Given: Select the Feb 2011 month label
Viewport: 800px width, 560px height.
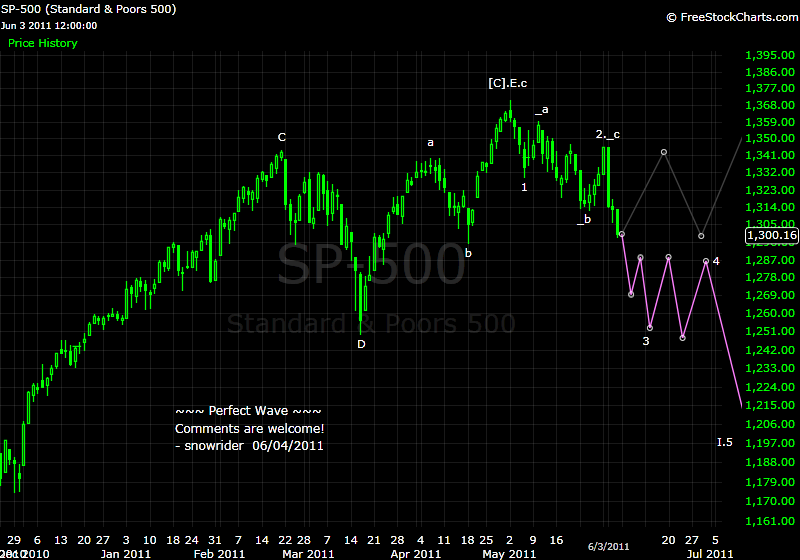Looking at the screenshot, I should pos(219,554).
